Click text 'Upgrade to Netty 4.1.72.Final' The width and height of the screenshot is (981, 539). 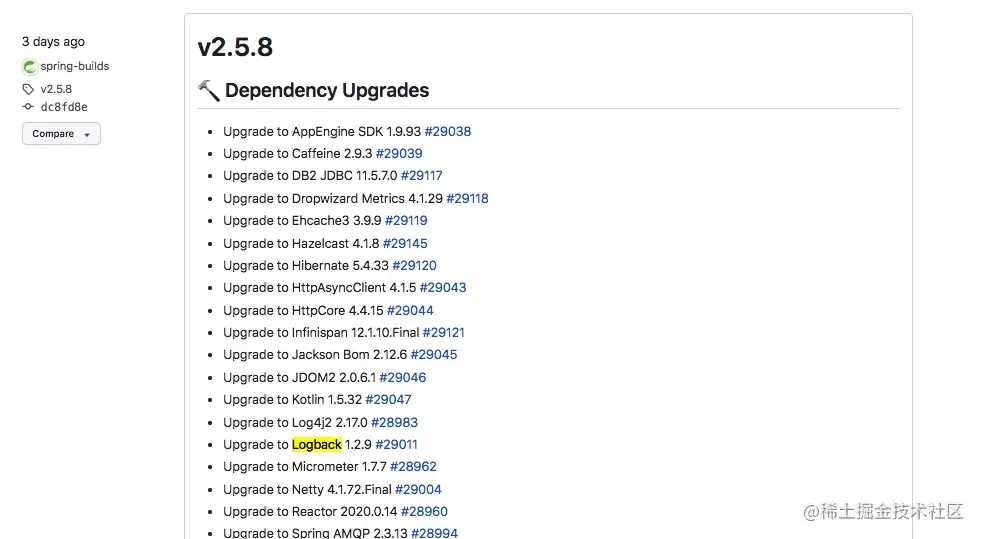(307, 490)
